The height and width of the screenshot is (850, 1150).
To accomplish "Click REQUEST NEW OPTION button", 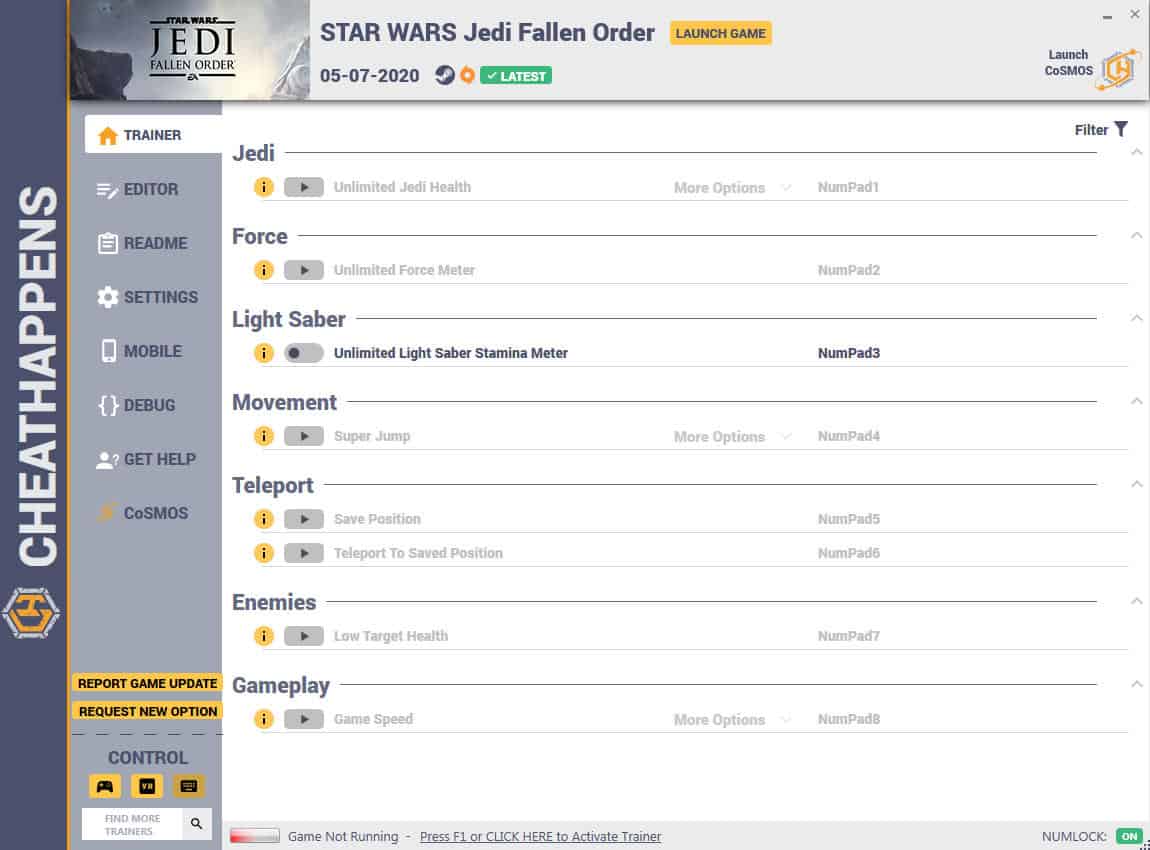I will (147, 711).
